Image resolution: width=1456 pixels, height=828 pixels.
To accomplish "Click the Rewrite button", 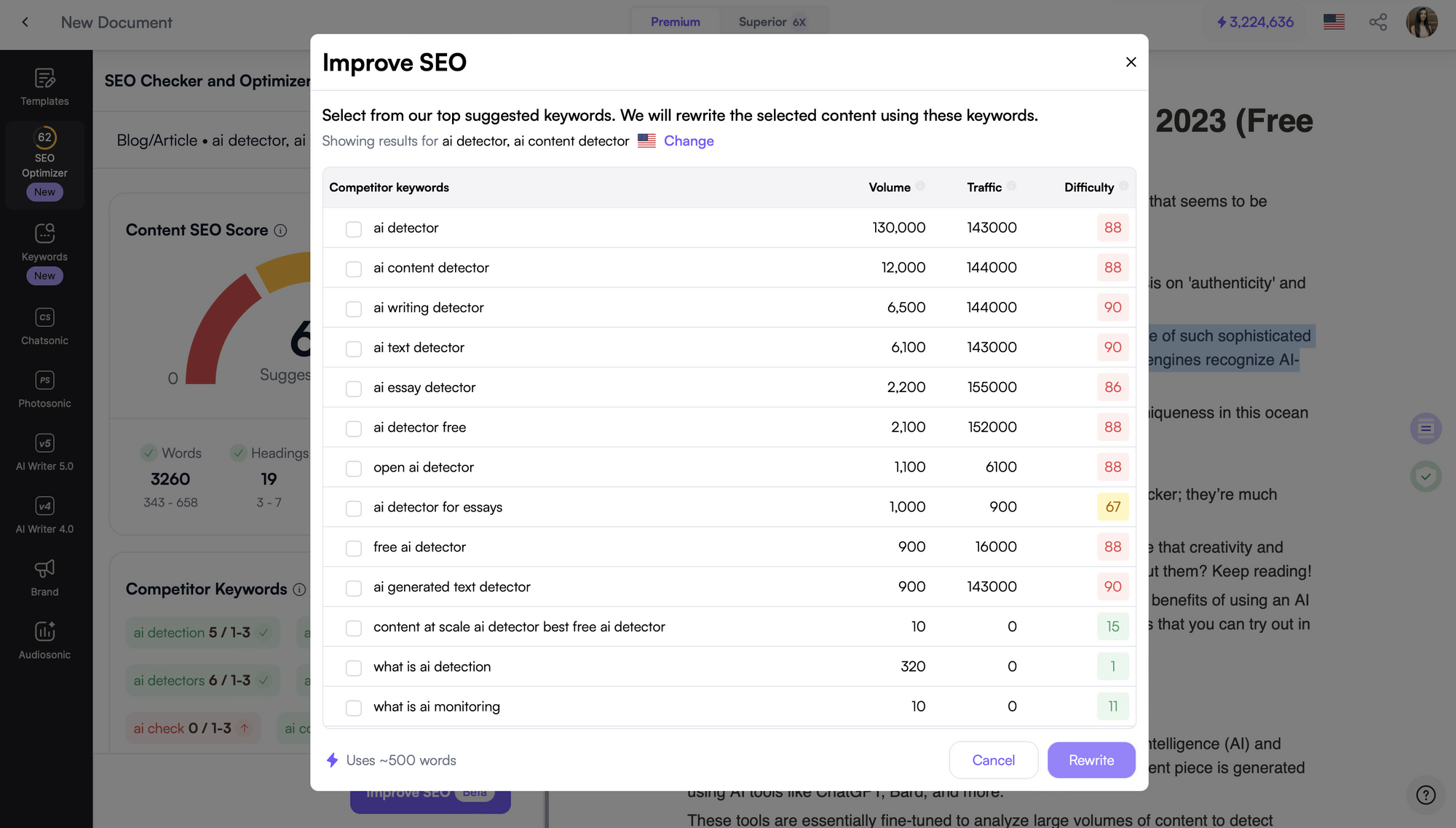I will point(1091,760).
